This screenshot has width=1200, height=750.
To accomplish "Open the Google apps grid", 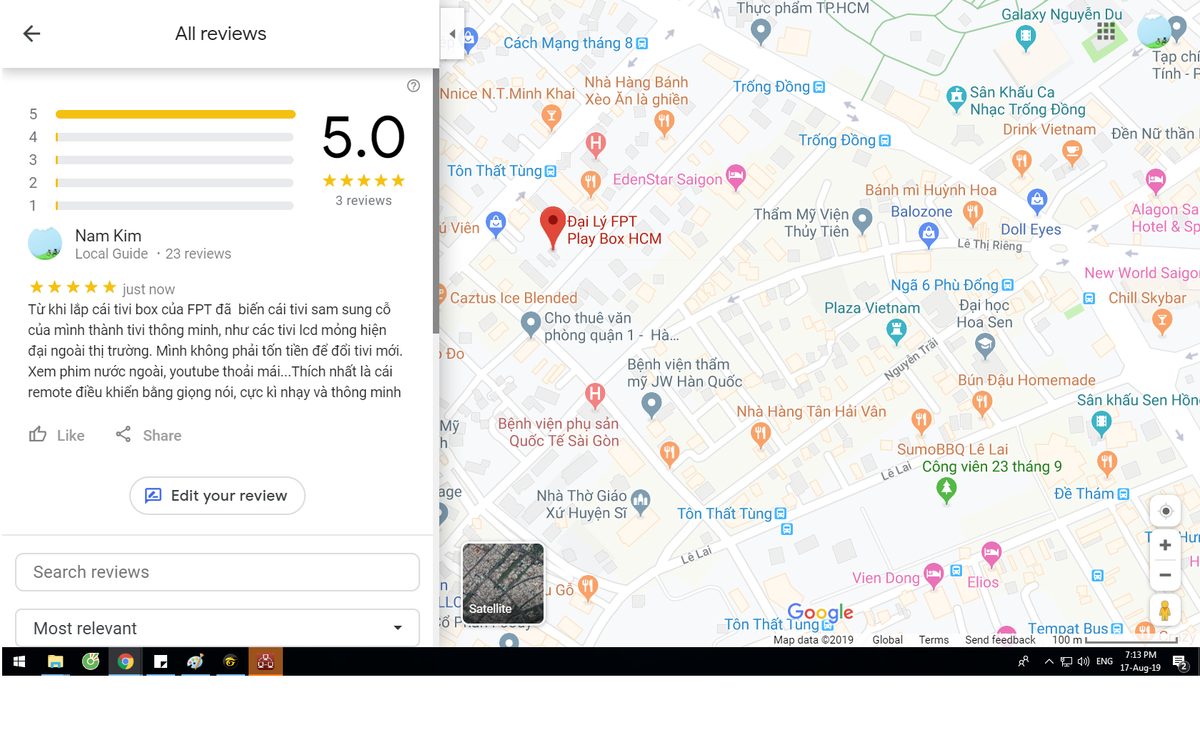I will click(1105, 32).
